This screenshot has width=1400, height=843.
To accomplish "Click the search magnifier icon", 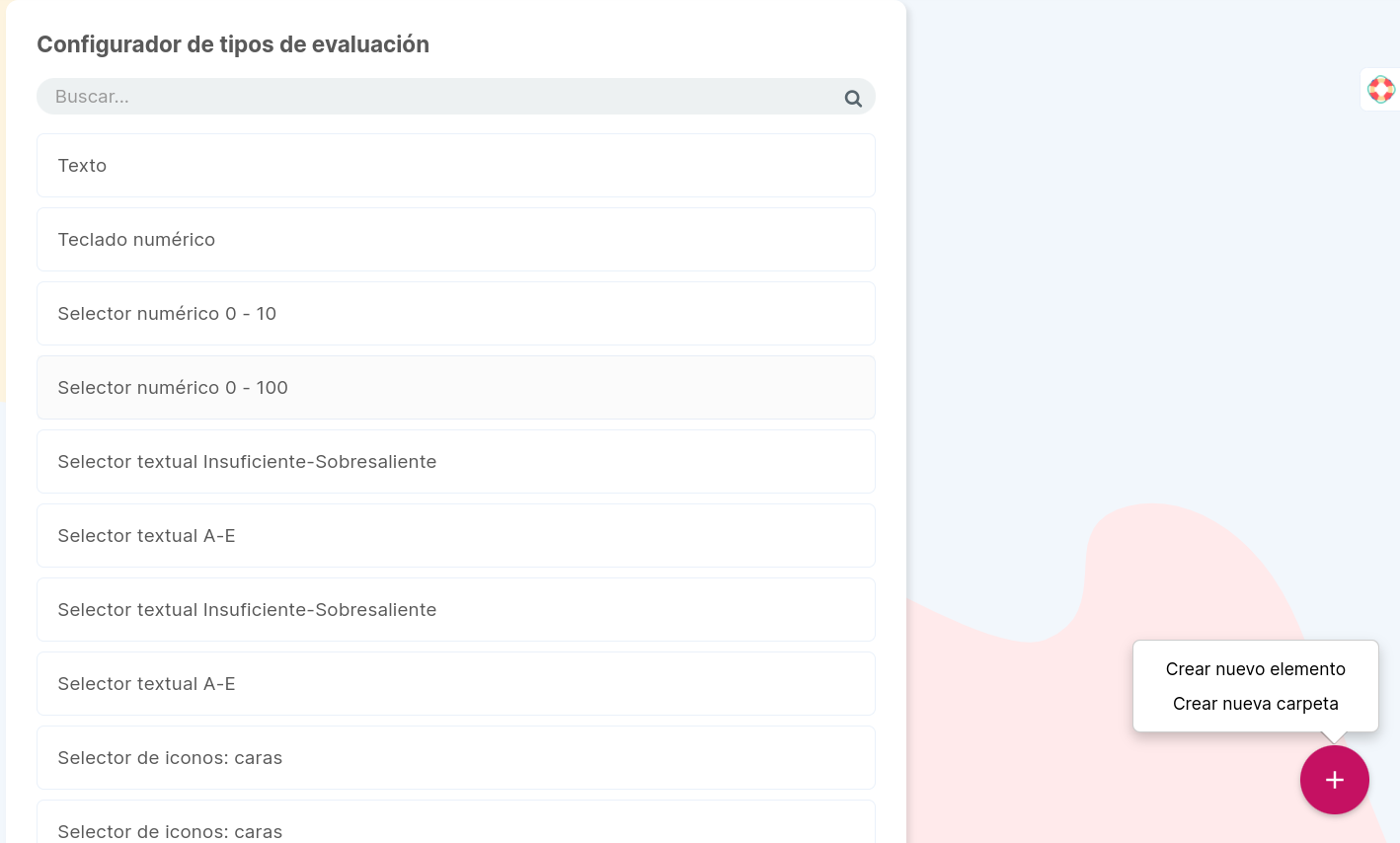I will click(853, 98).
